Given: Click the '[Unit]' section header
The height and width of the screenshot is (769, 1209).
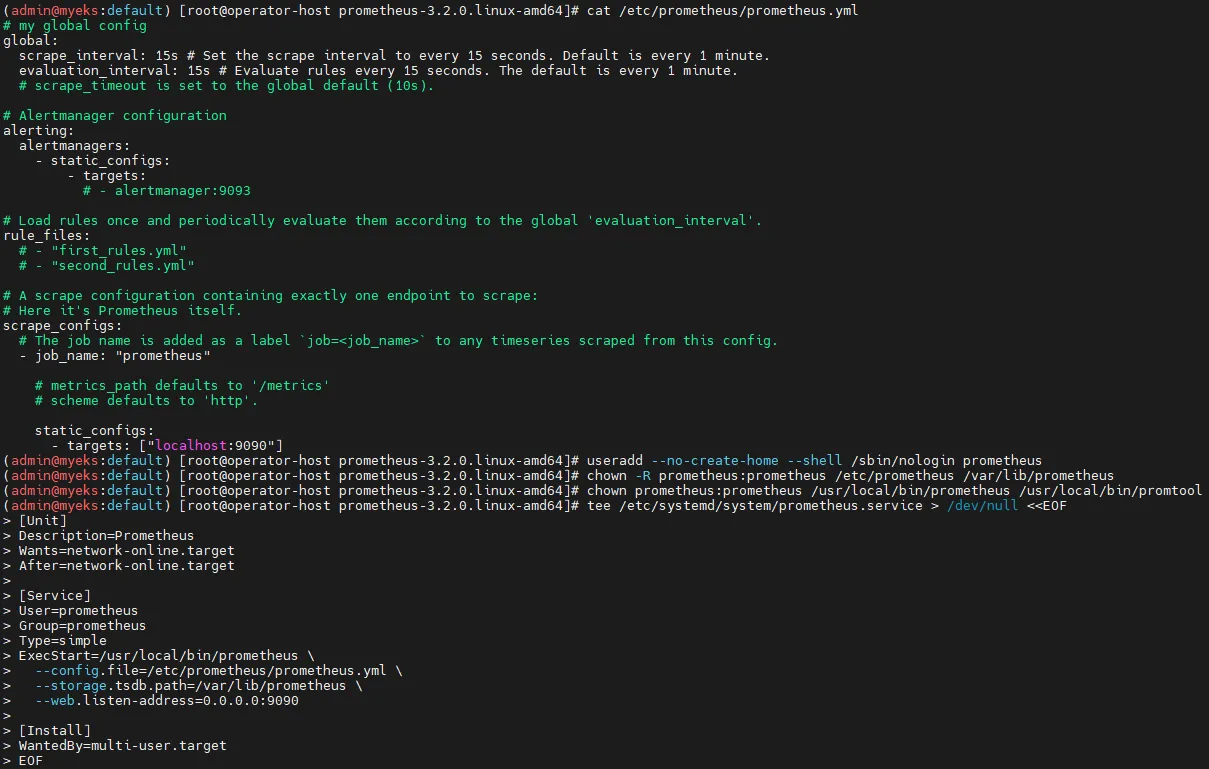Looking at the screenshot, I should click(x=43, y=520).
